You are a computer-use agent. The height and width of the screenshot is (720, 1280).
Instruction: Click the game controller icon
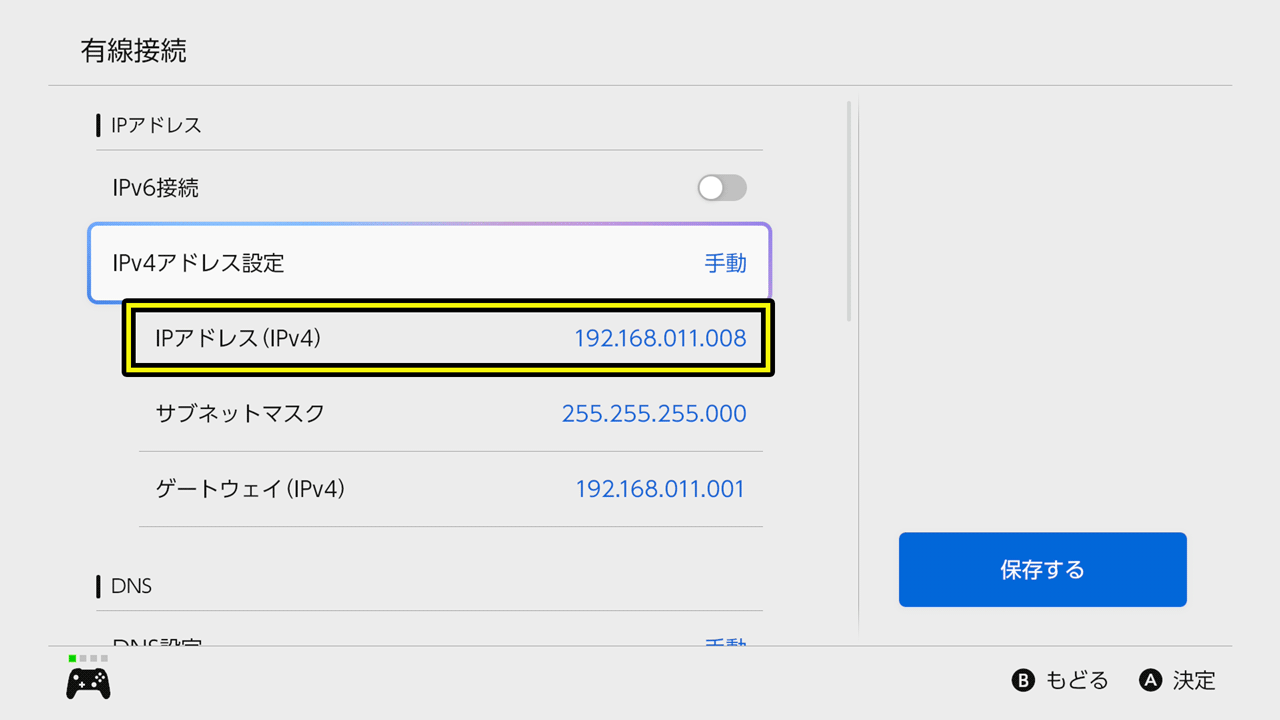[x=88, y=683]
